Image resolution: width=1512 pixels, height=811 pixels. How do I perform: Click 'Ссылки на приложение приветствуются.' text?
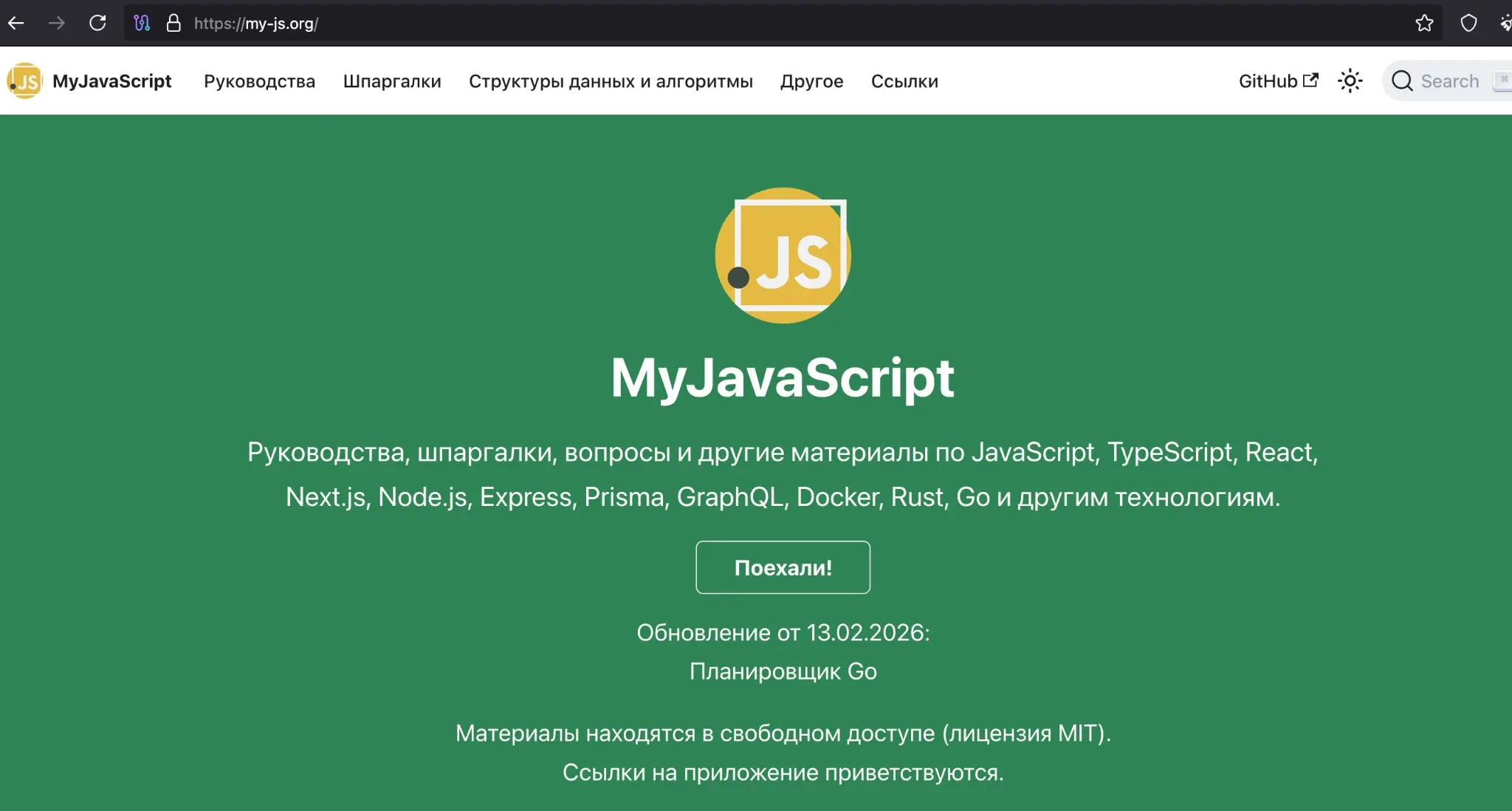[x=783, y=772]
